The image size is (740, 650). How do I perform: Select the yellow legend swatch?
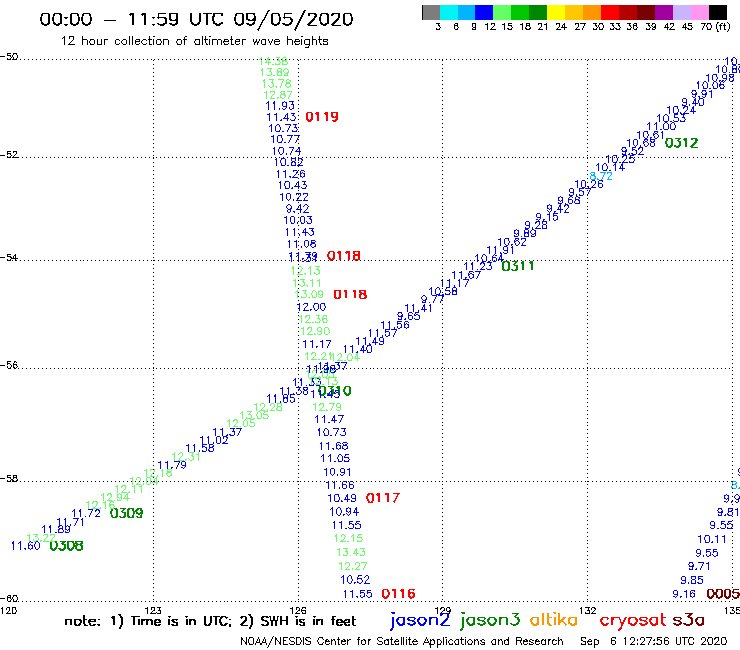point(555,12)
